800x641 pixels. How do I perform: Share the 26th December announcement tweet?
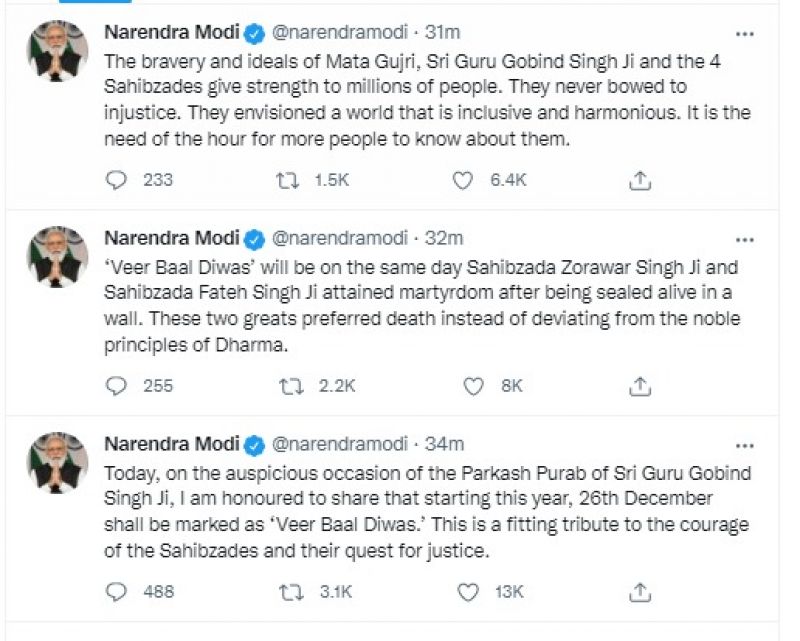click(641, 592)
